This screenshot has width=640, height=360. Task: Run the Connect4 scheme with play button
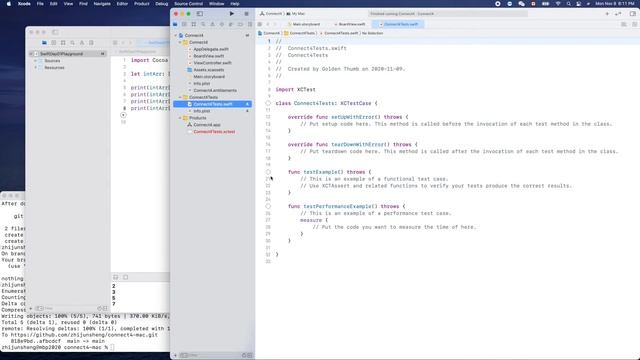pyautogui.click(x=231, y=13)
